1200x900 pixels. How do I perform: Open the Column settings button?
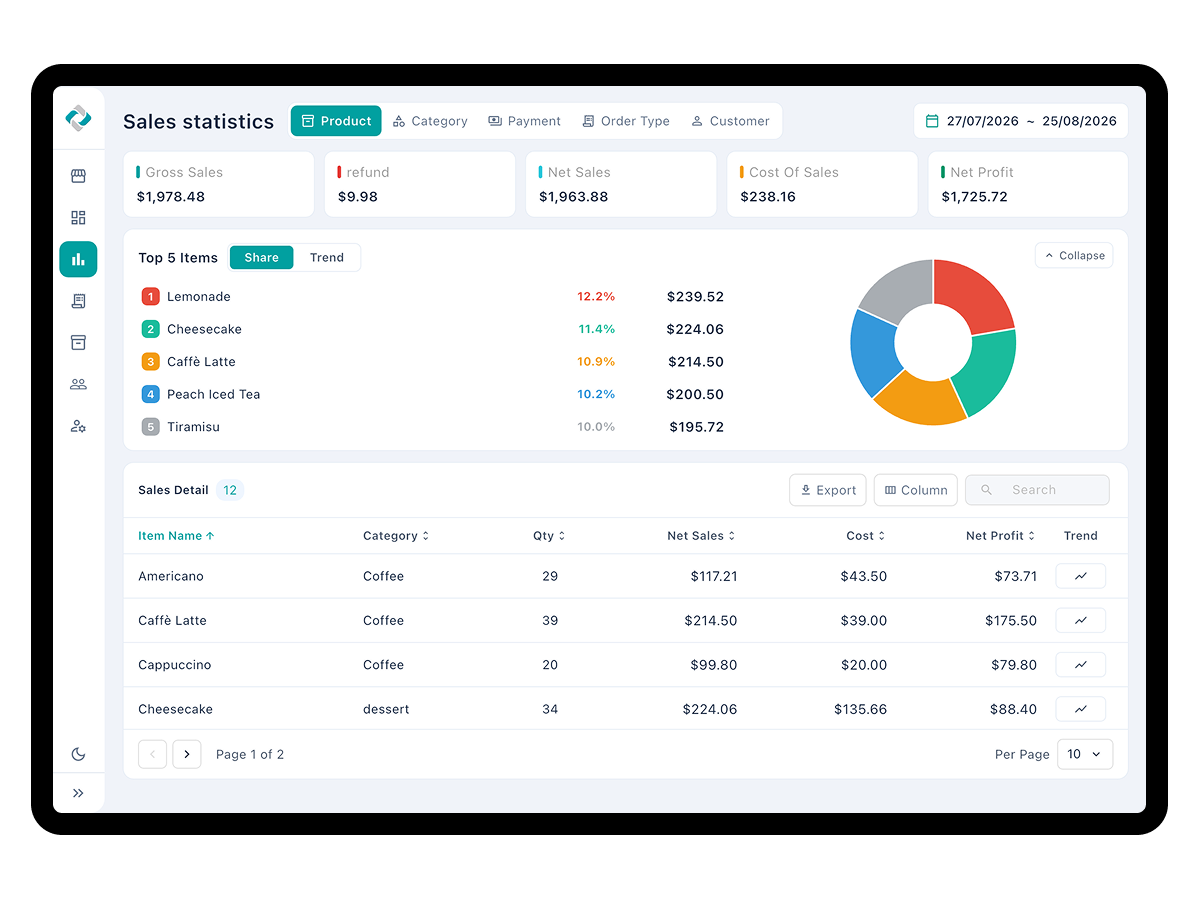(x=916, y=490)
